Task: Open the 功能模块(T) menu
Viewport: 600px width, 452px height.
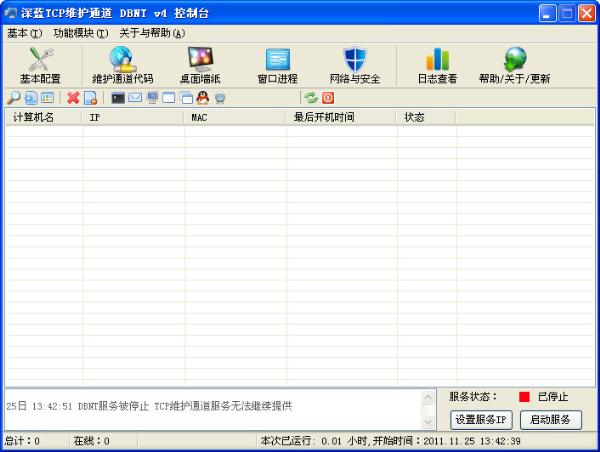Action: [x=80, y=33]
